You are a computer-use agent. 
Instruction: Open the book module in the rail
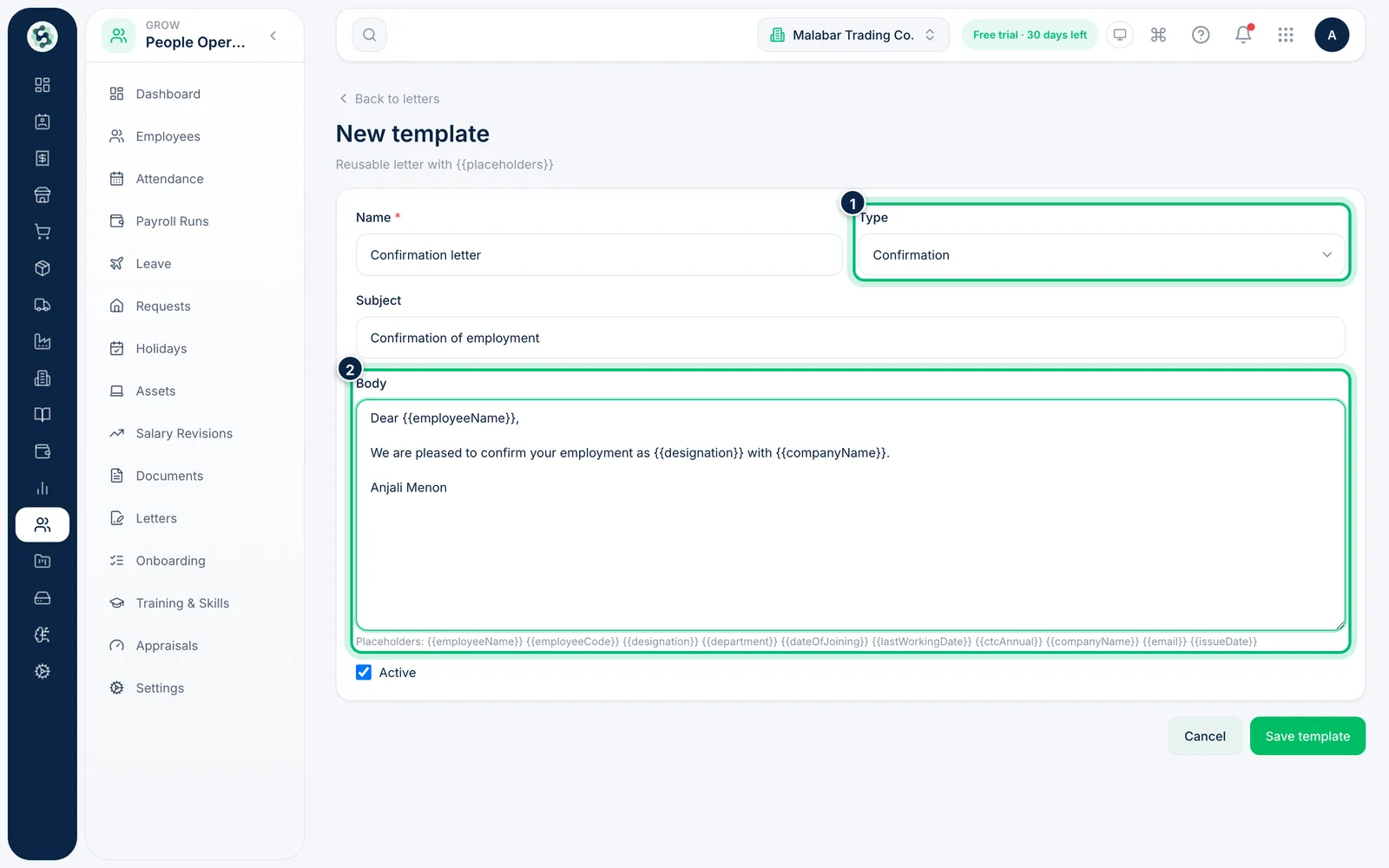click(x=42, y=415)
